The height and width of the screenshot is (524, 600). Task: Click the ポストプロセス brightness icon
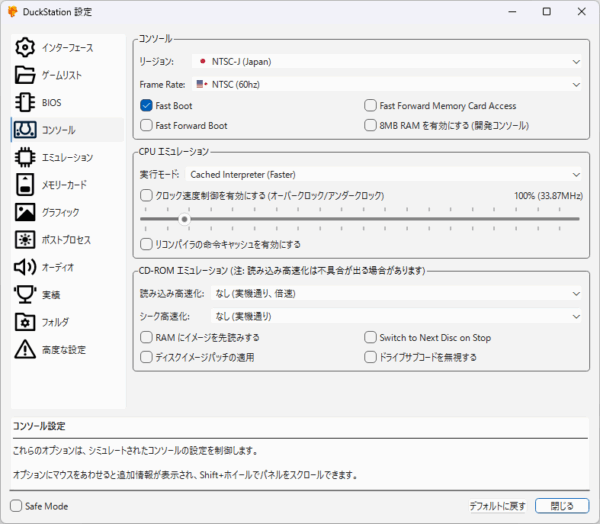pos(25,240)
